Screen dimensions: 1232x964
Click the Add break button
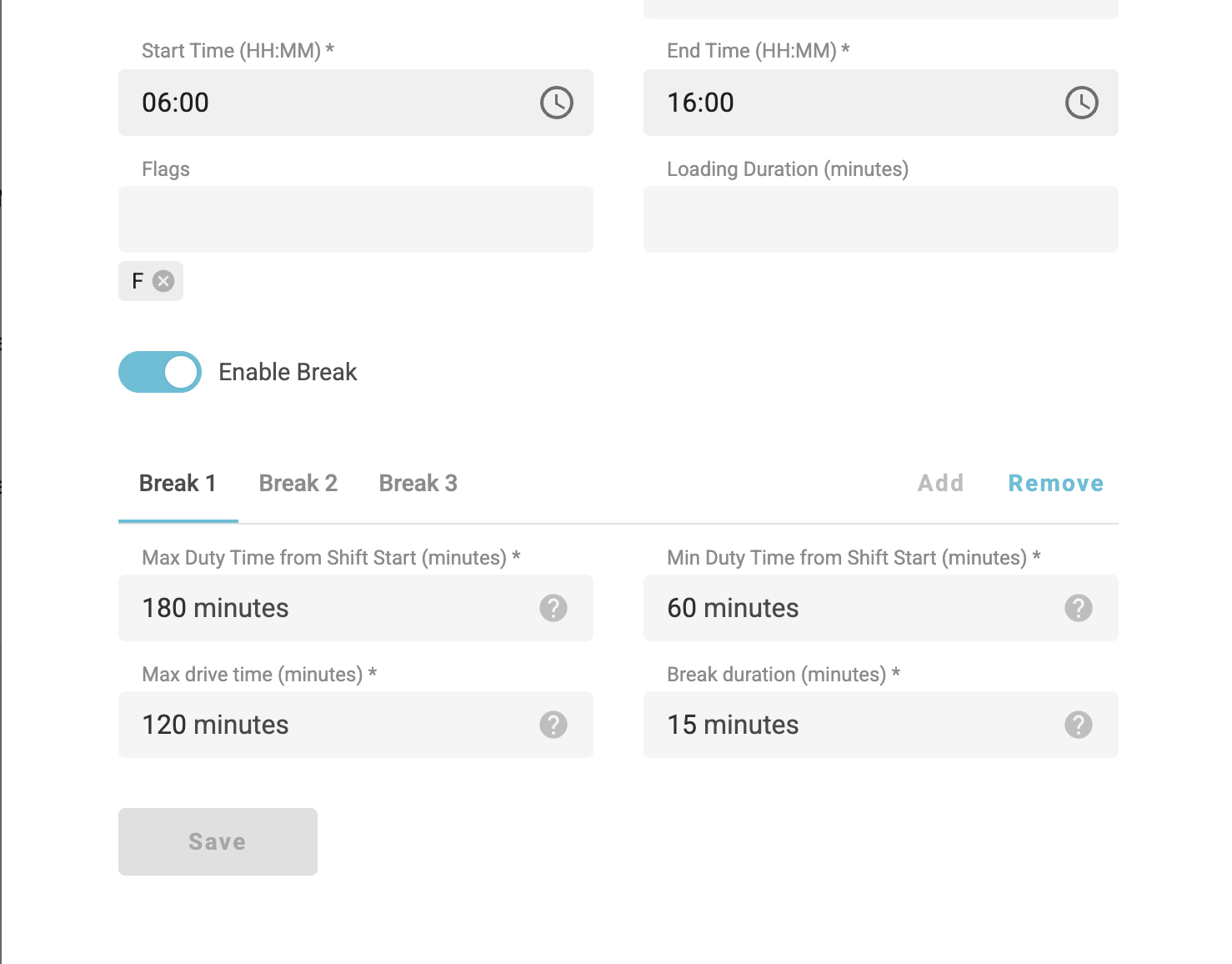pyautogui.click(x=940, y=484)
